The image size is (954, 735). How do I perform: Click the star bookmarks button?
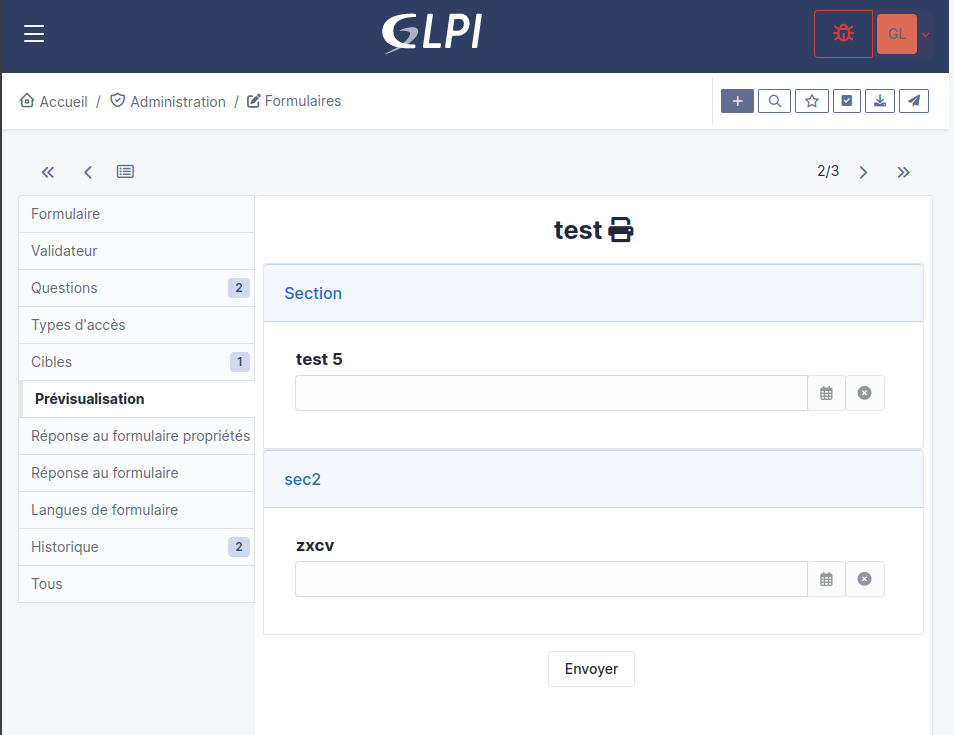click(x=812, y=101)
